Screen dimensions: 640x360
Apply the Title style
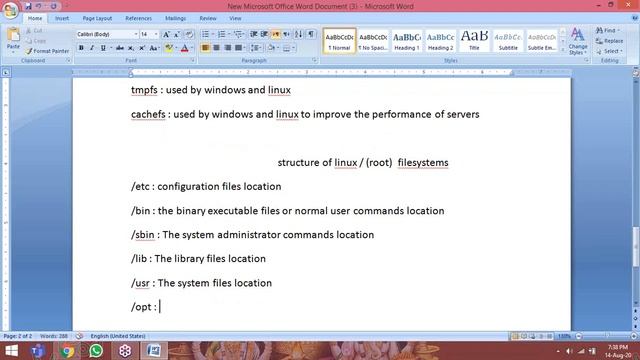[474, 41]
